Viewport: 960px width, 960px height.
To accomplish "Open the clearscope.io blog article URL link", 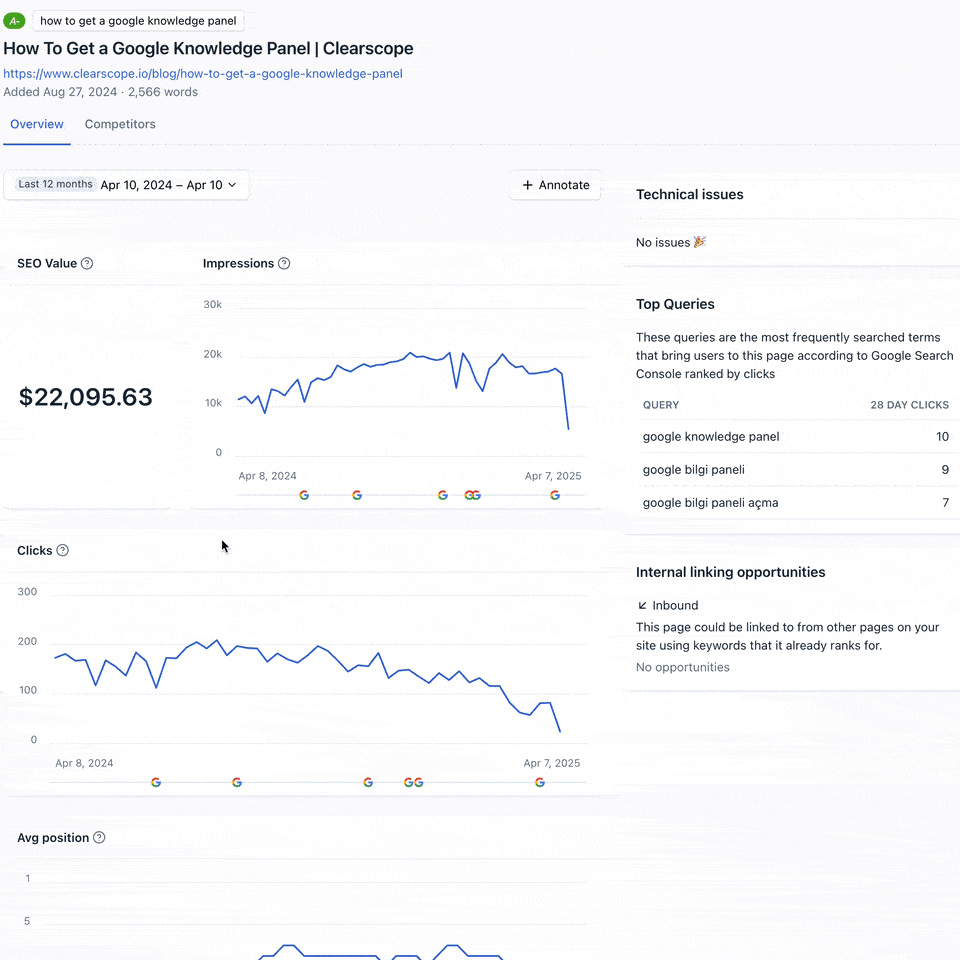I will tap(203, 73).
